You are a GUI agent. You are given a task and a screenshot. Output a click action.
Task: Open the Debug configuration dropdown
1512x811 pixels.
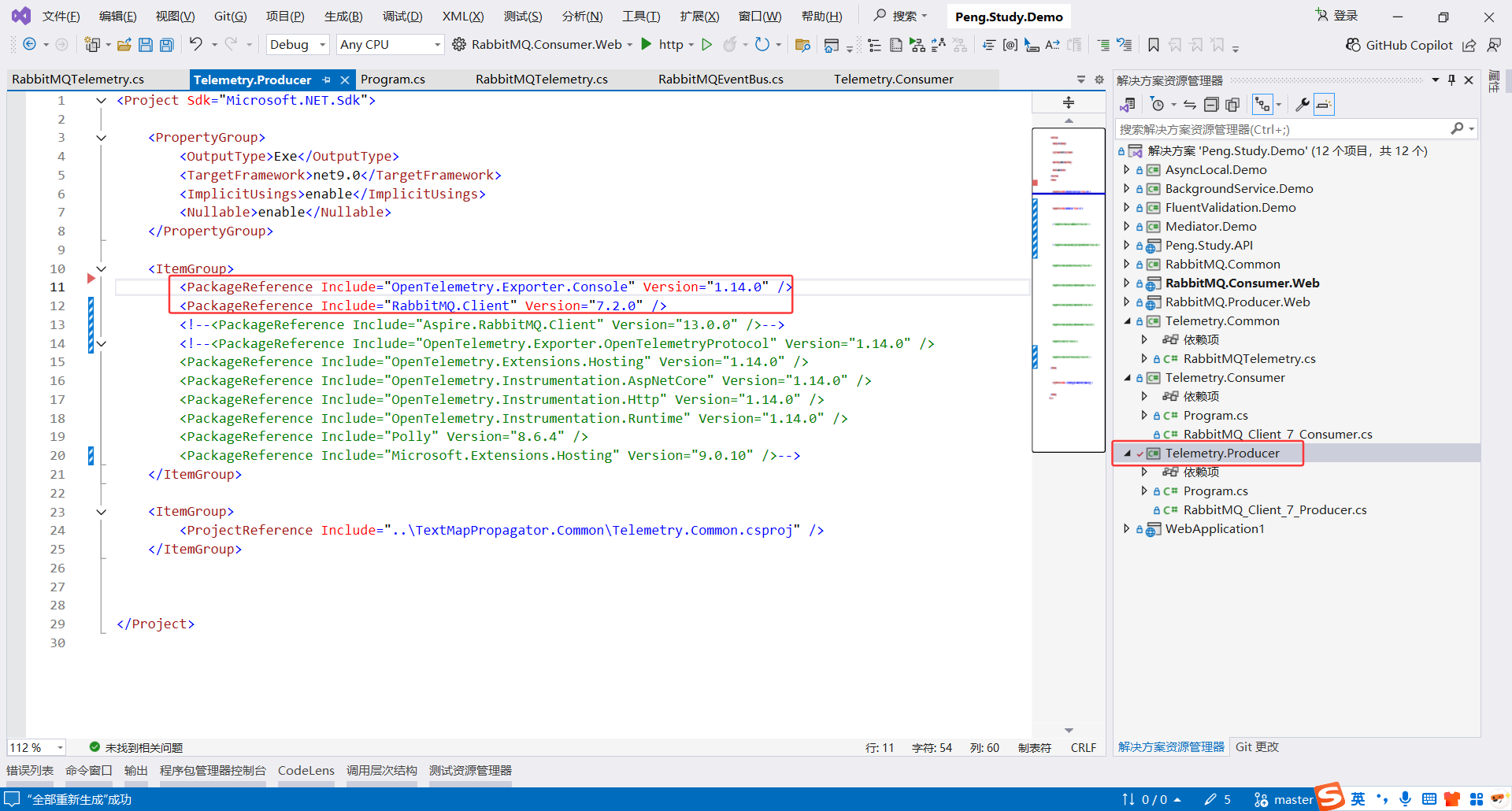pos(298,45)
